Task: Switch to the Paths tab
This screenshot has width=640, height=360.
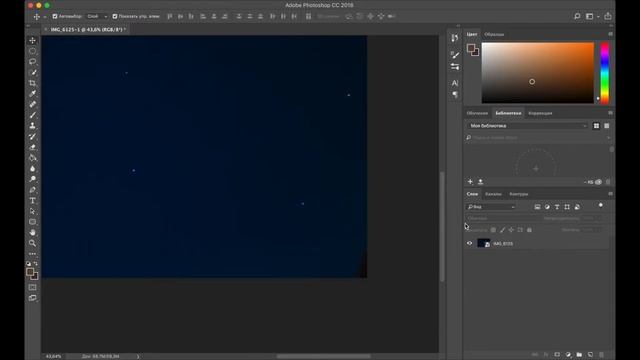Action: pyautogui.click(x=518, y=194)
